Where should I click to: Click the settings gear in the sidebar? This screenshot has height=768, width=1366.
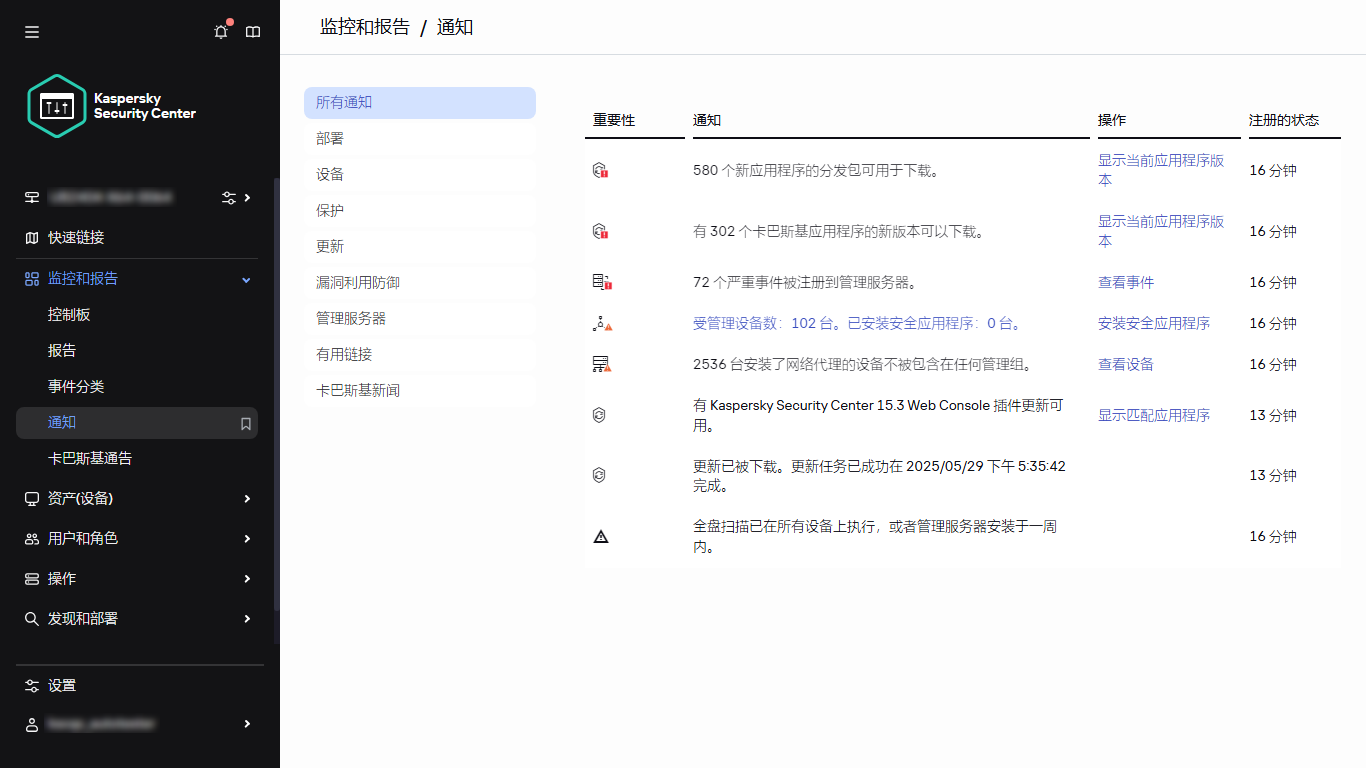click(31, 685)
